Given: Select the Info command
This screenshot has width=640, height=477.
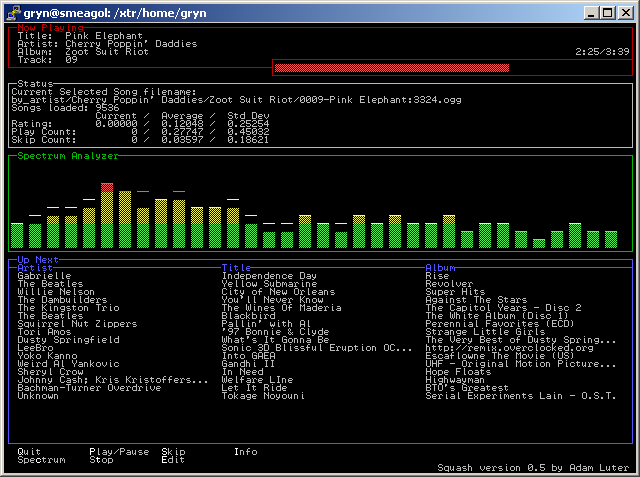Looking at the screenshot, I should click(245, 452).
